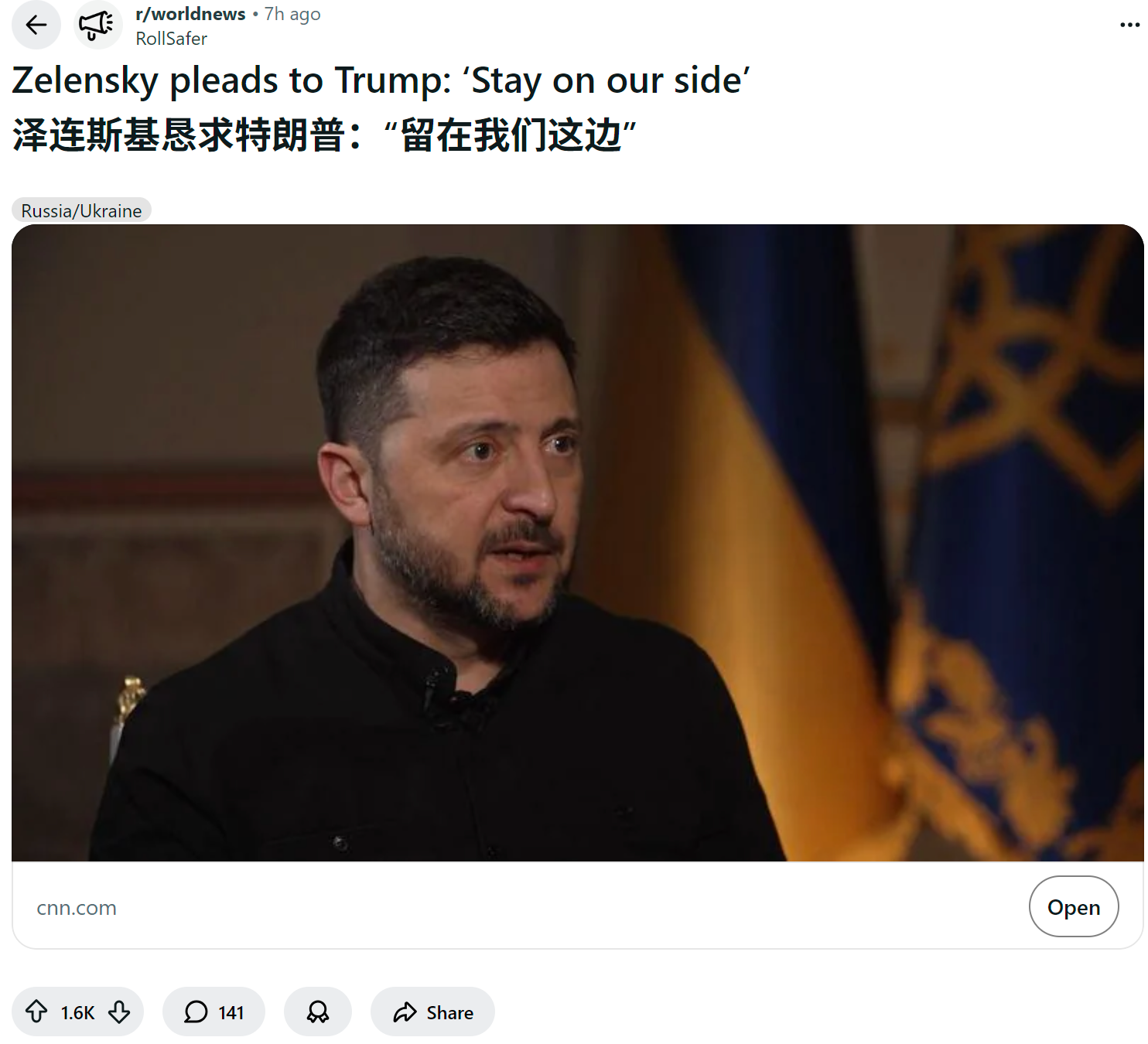The height and width of the screenshot is (1044, 1148).
Task: Select the Russia/Ukraine flair tag
Action: pos(81,210)
